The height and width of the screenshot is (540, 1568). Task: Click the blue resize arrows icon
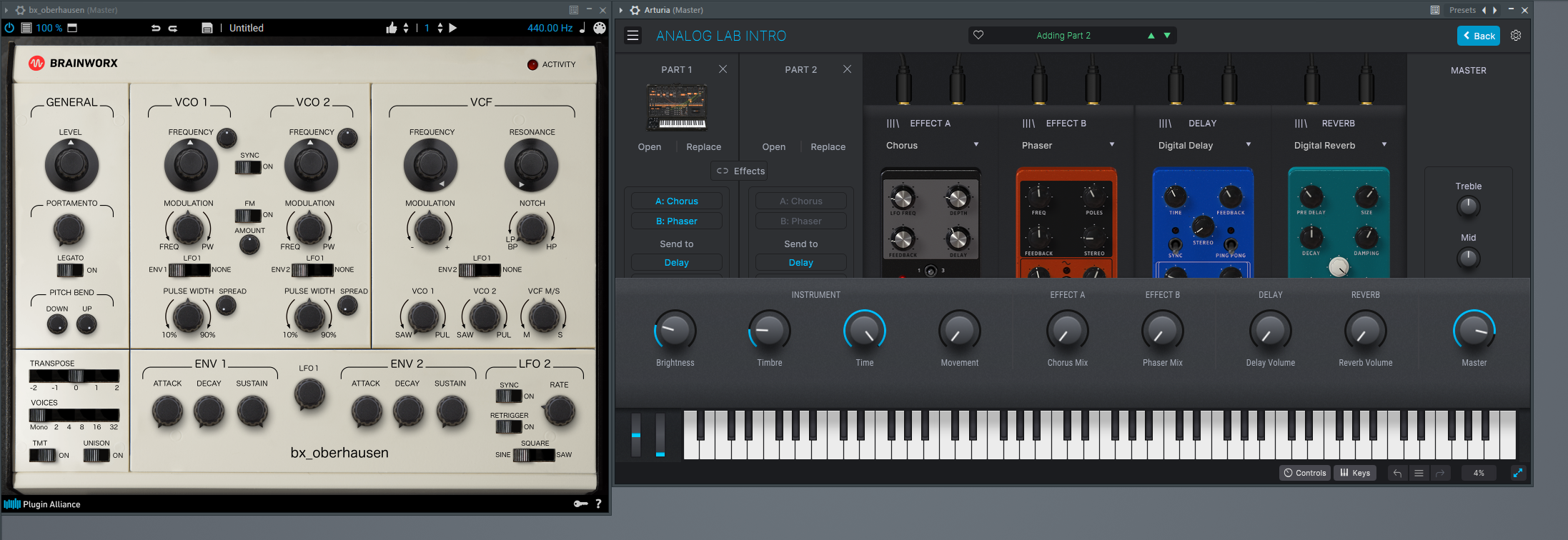[x=1517, y=473]
